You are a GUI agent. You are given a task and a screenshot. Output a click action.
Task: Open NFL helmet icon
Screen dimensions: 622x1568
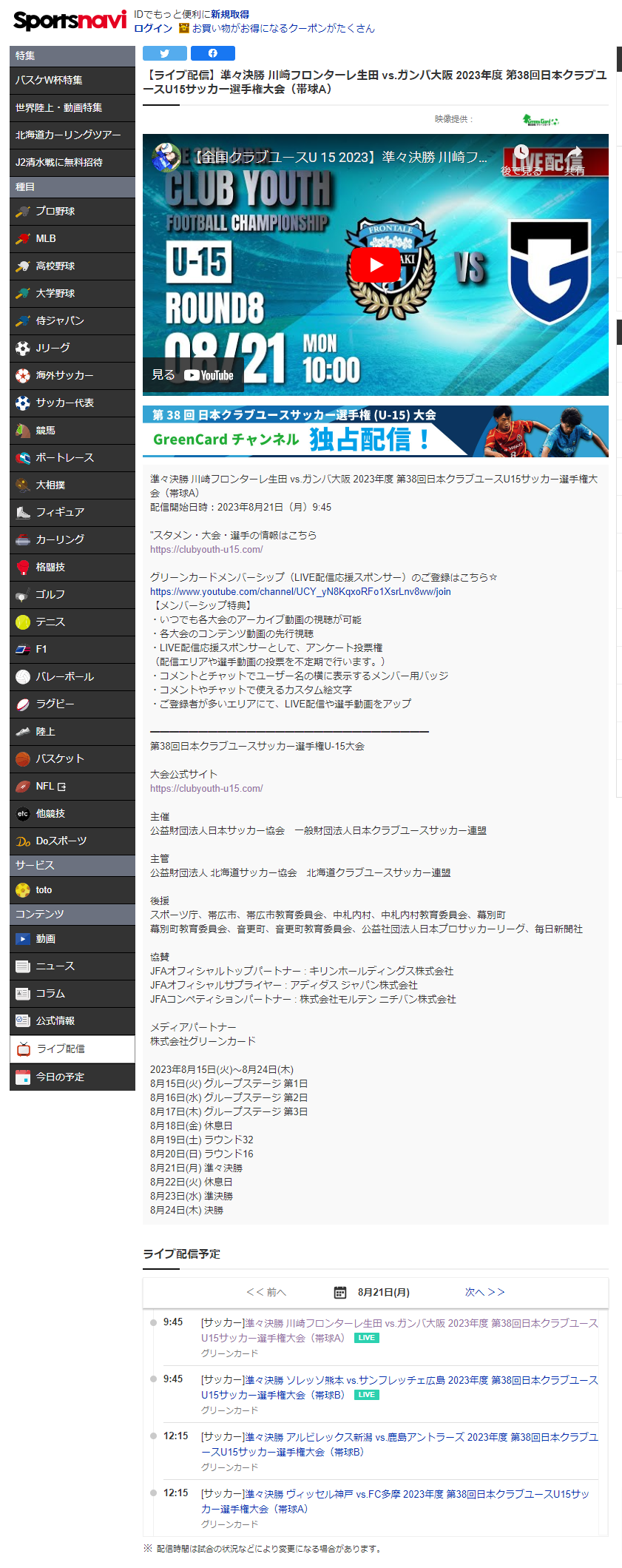[23, 787]
